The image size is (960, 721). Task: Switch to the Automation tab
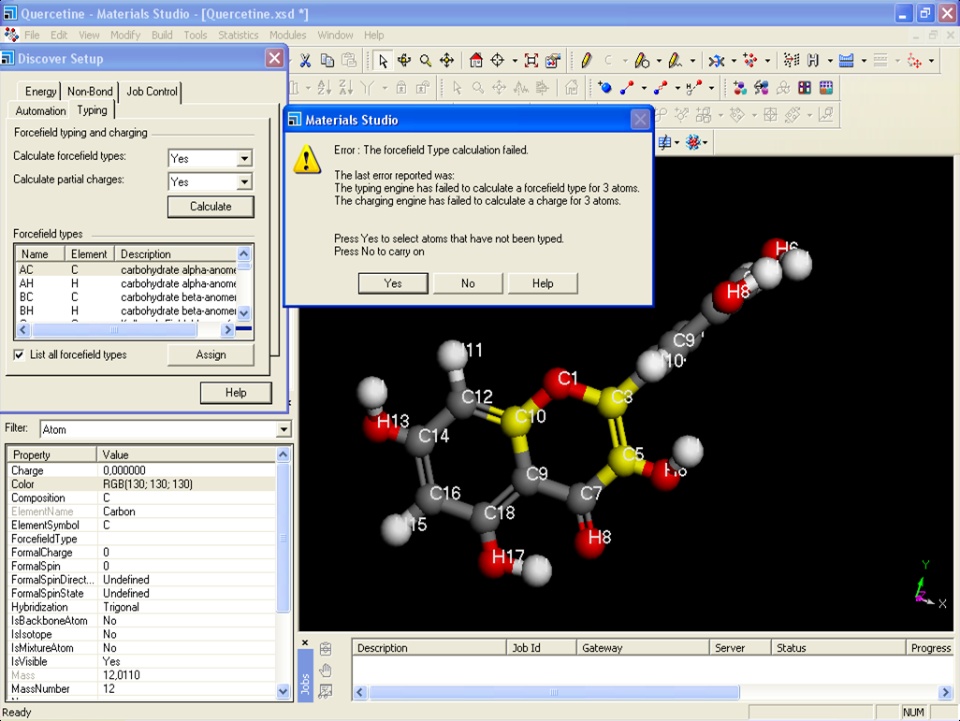pyautogui.click(x=40, y=111)
